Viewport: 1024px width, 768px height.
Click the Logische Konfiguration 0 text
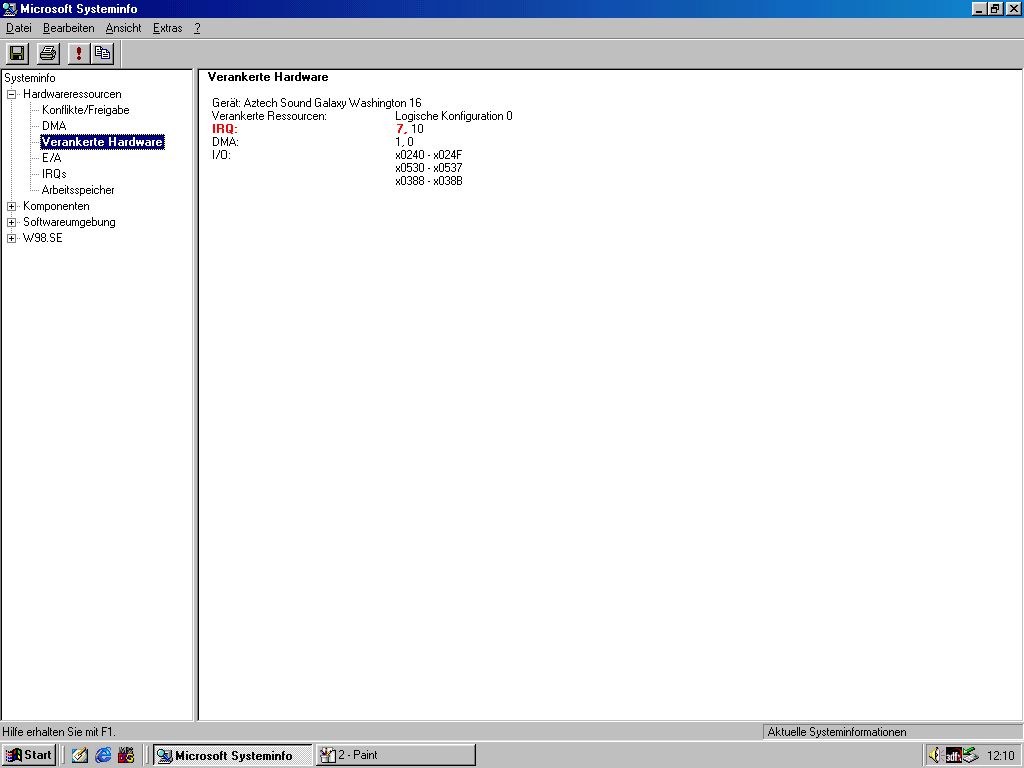pyautogui.click(x=454, y=116)
